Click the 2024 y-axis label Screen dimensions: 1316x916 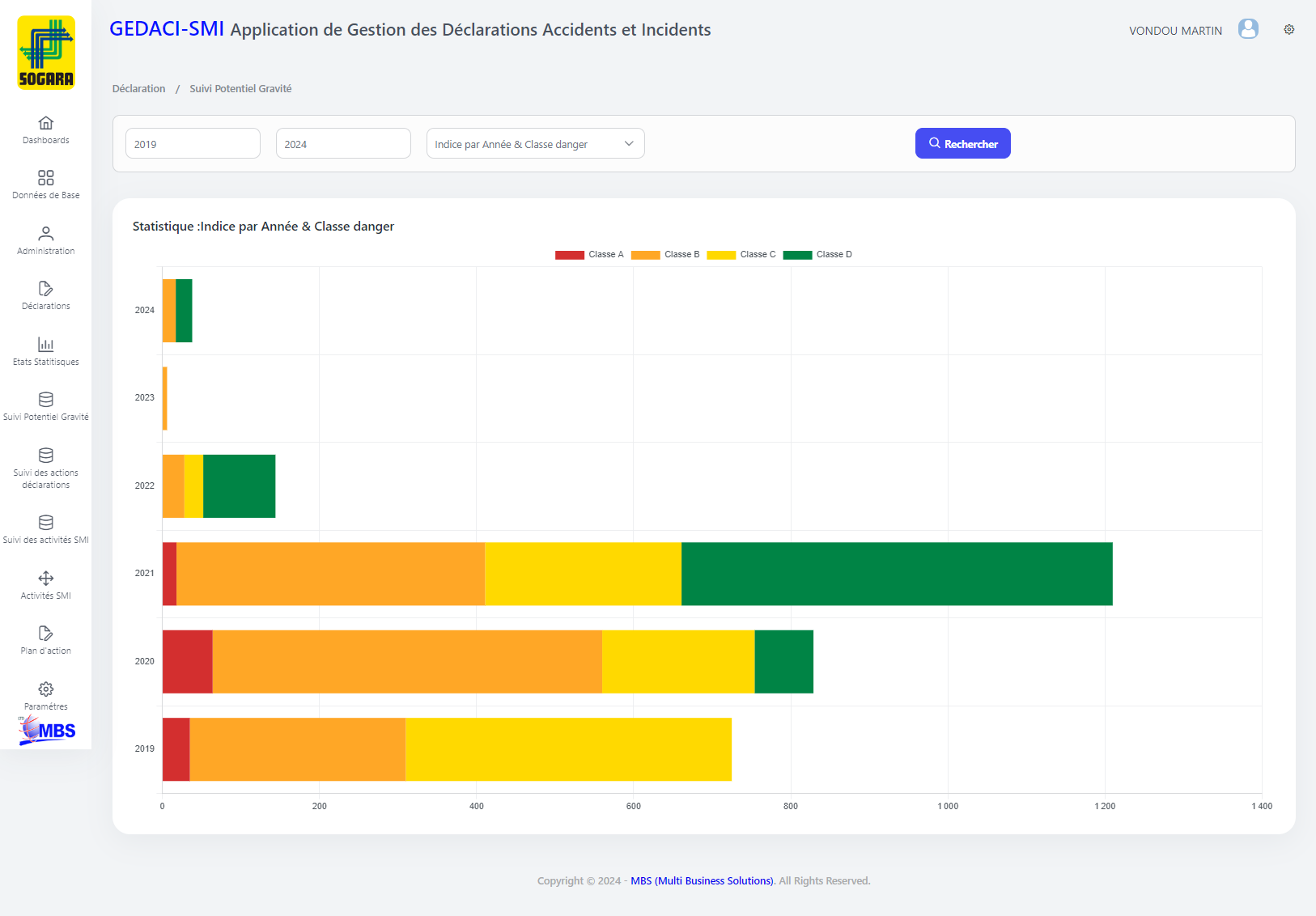pos(145,311)
